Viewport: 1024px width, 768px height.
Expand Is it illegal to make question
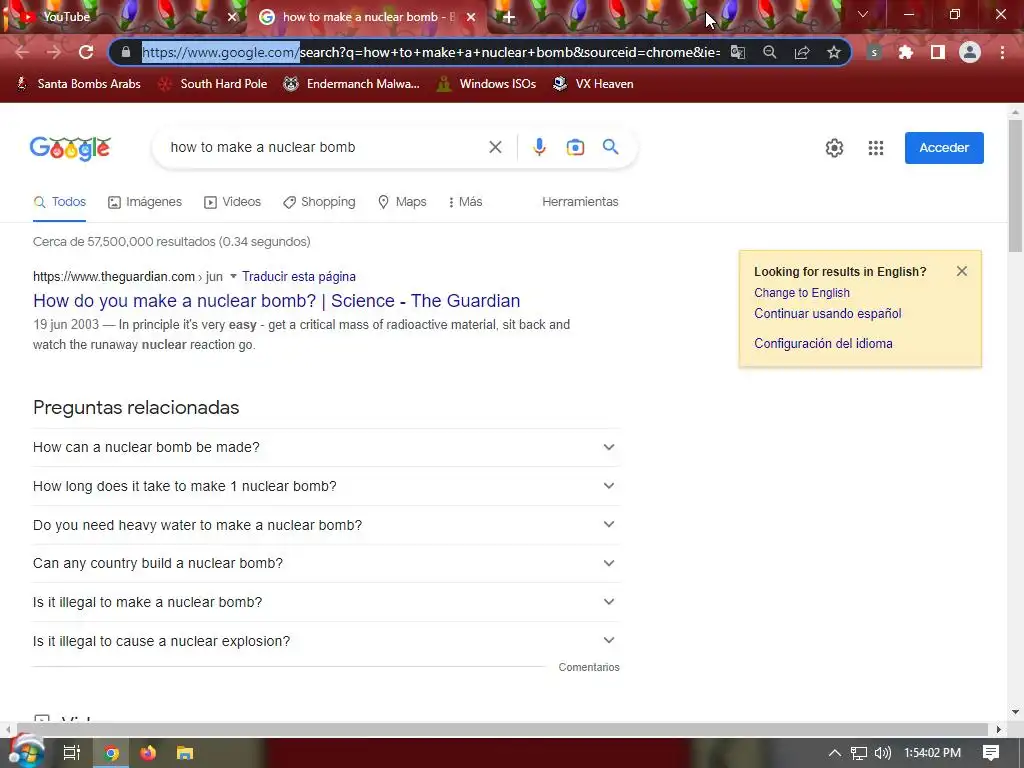pos(325,602)
